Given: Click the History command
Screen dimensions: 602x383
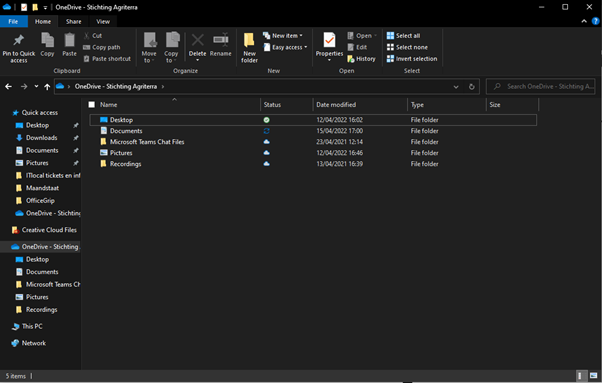Looking at the screenshot, I should coord(361,59).
